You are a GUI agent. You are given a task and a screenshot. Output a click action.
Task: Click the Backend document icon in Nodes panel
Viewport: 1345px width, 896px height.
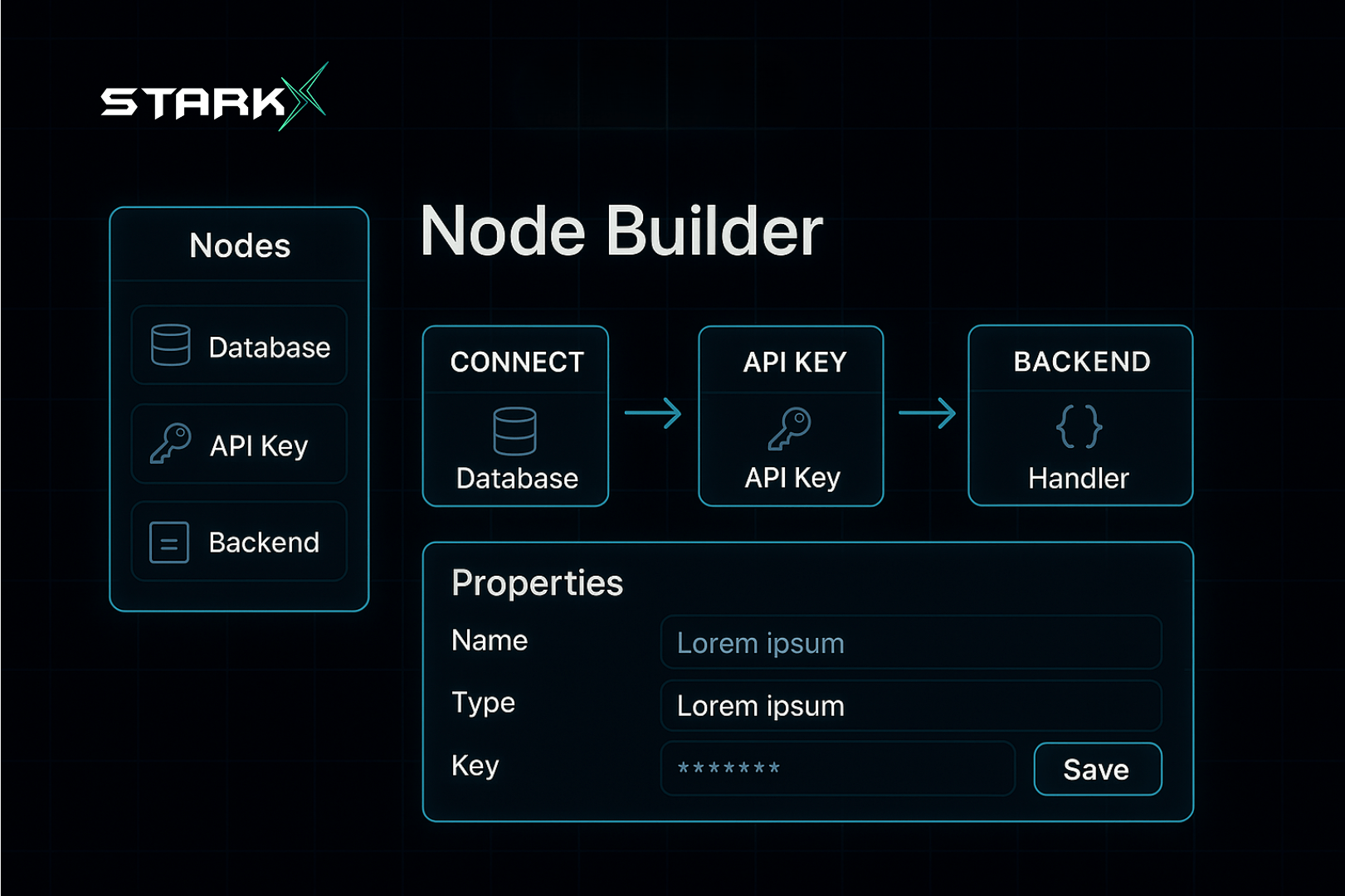click(x=169, y=543)
